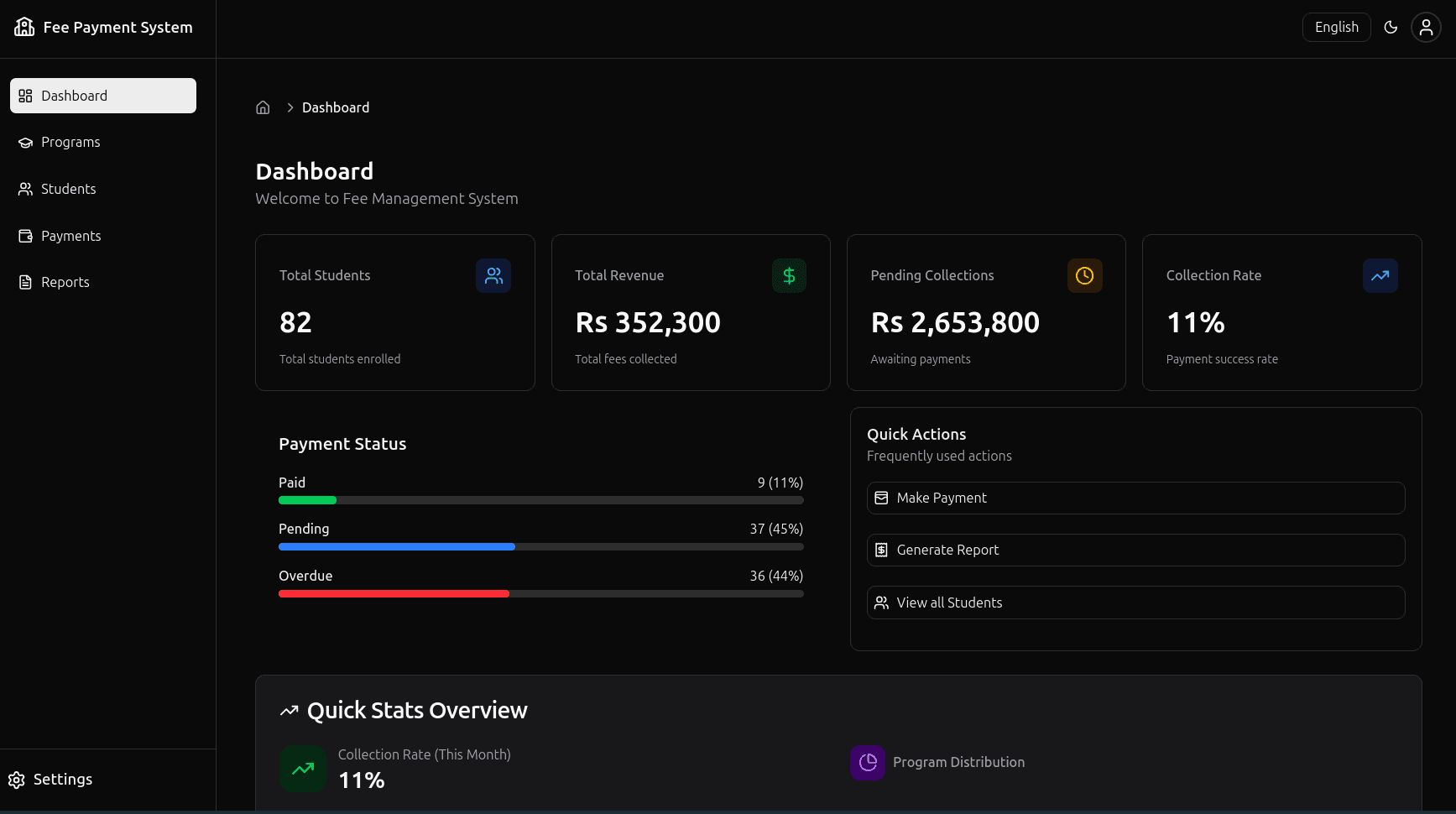
Task: Toggle dark mode with the moon icon
Action: pos(1391,27)
